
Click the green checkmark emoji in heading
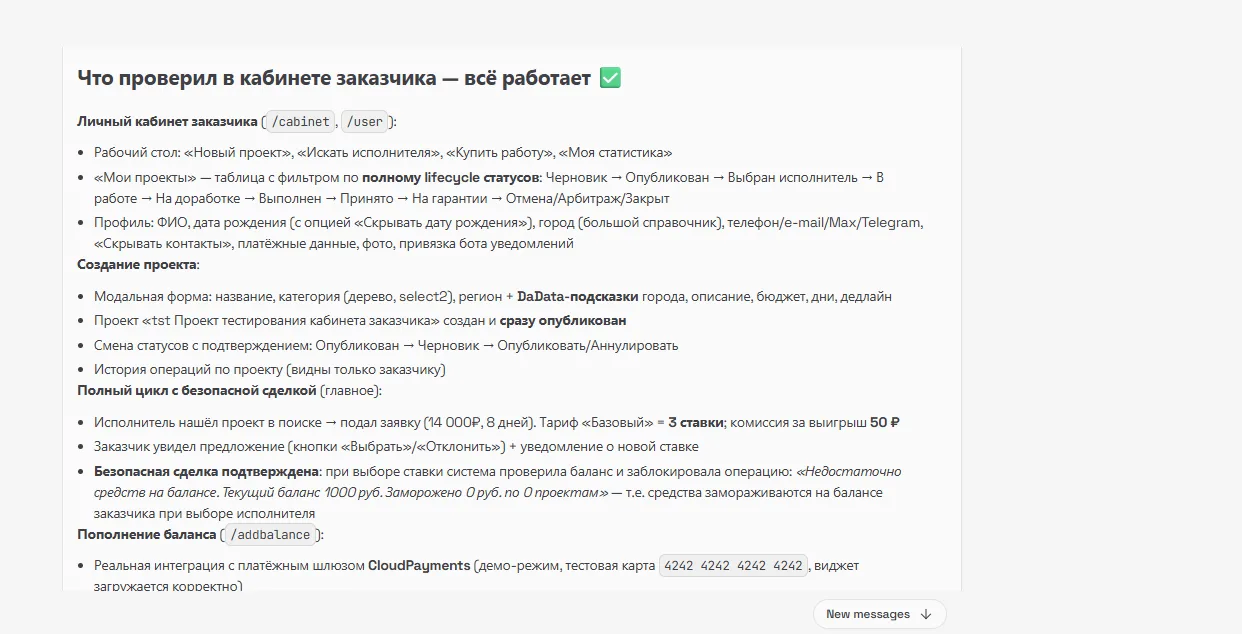[610, 78]
